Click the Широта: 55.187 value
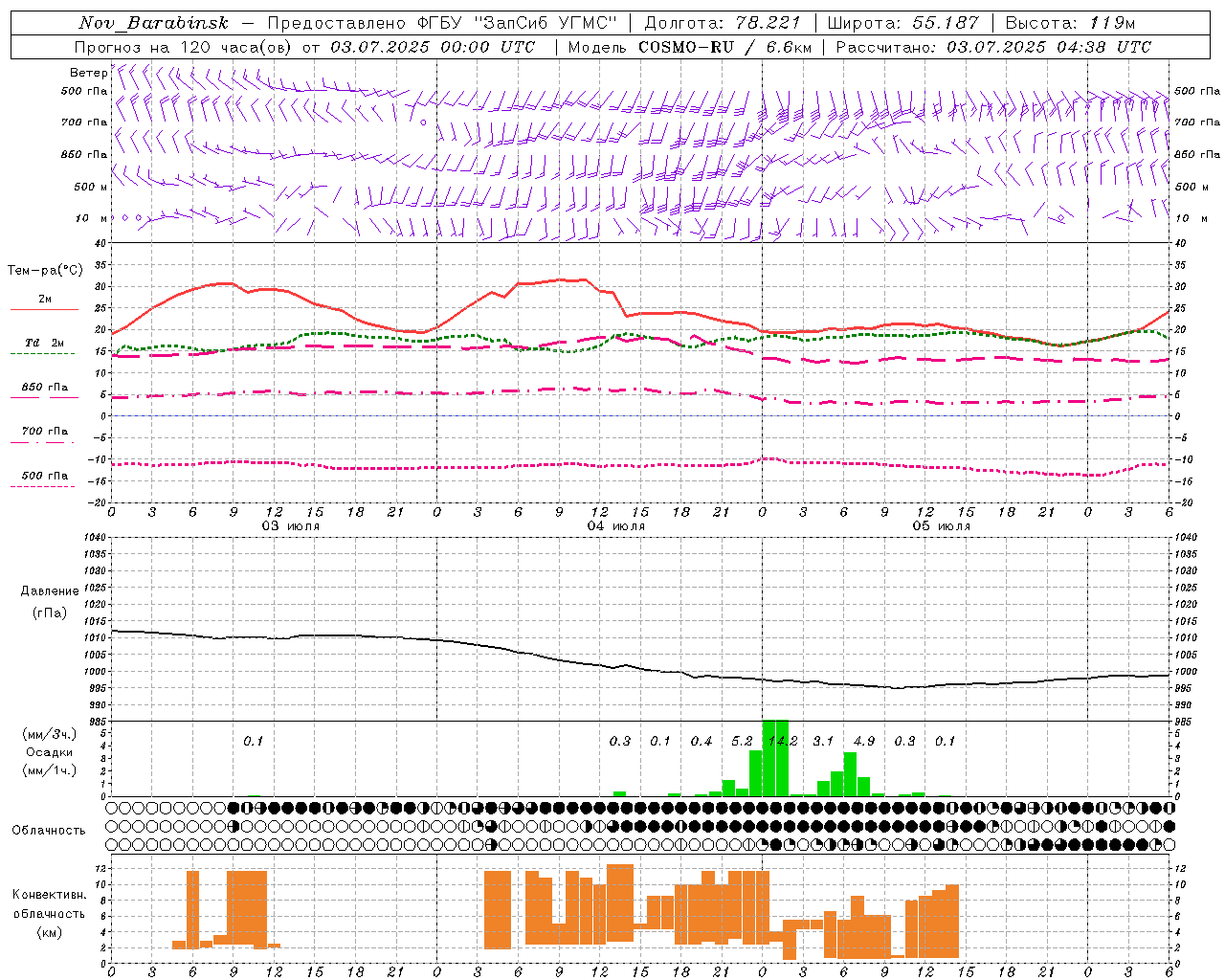 tap(902, 23)
